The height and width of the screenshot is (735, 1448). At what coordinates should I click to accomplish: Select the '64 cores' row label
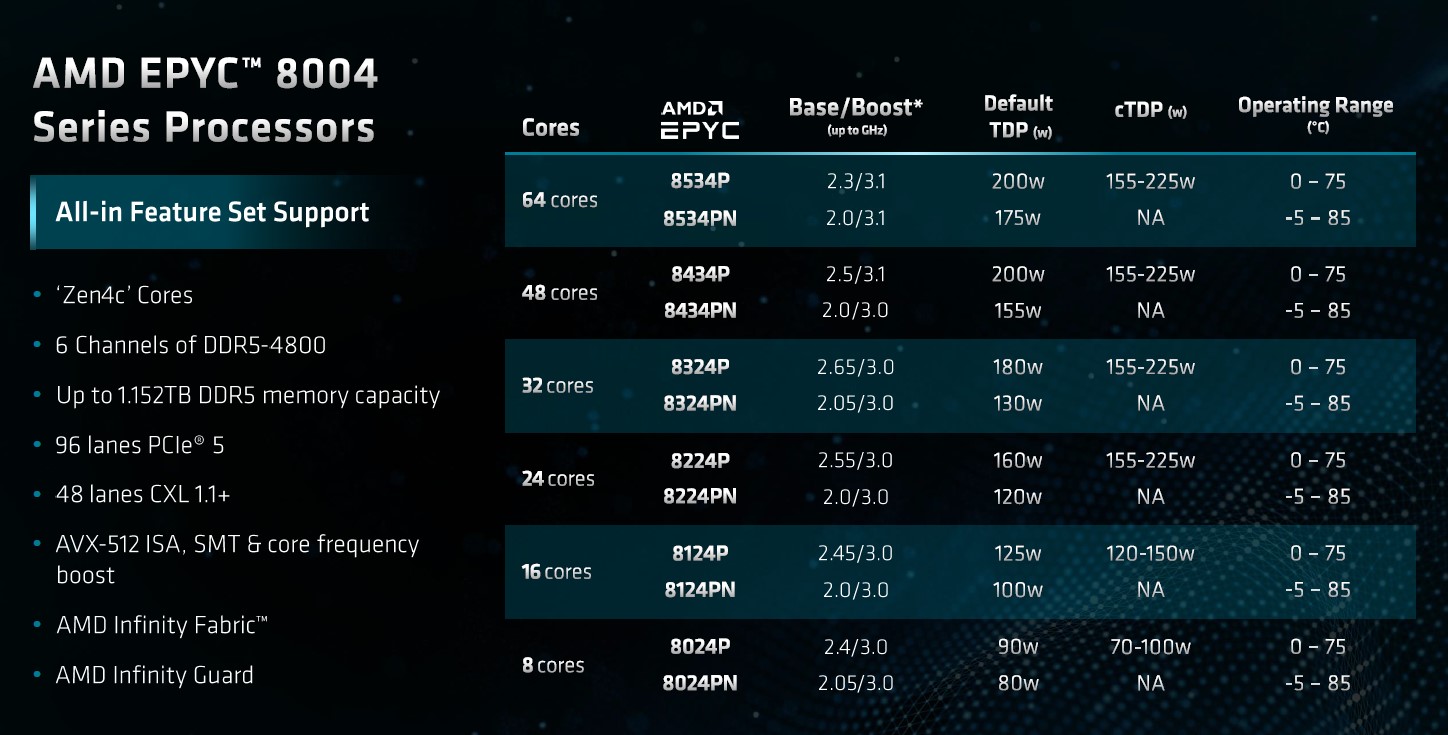click(560, 200)
